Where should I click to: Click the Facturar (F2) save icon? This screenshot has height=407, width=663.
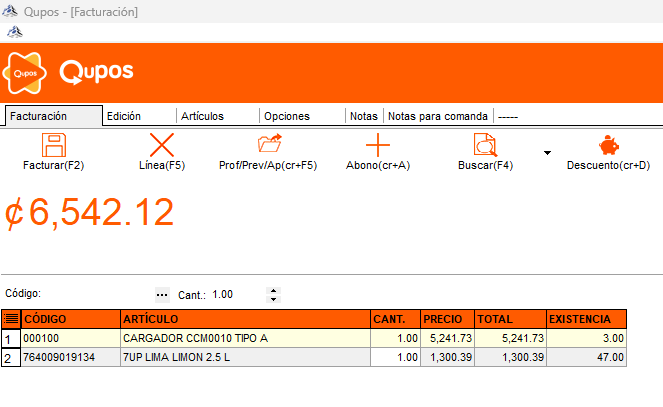click(53, 144)
